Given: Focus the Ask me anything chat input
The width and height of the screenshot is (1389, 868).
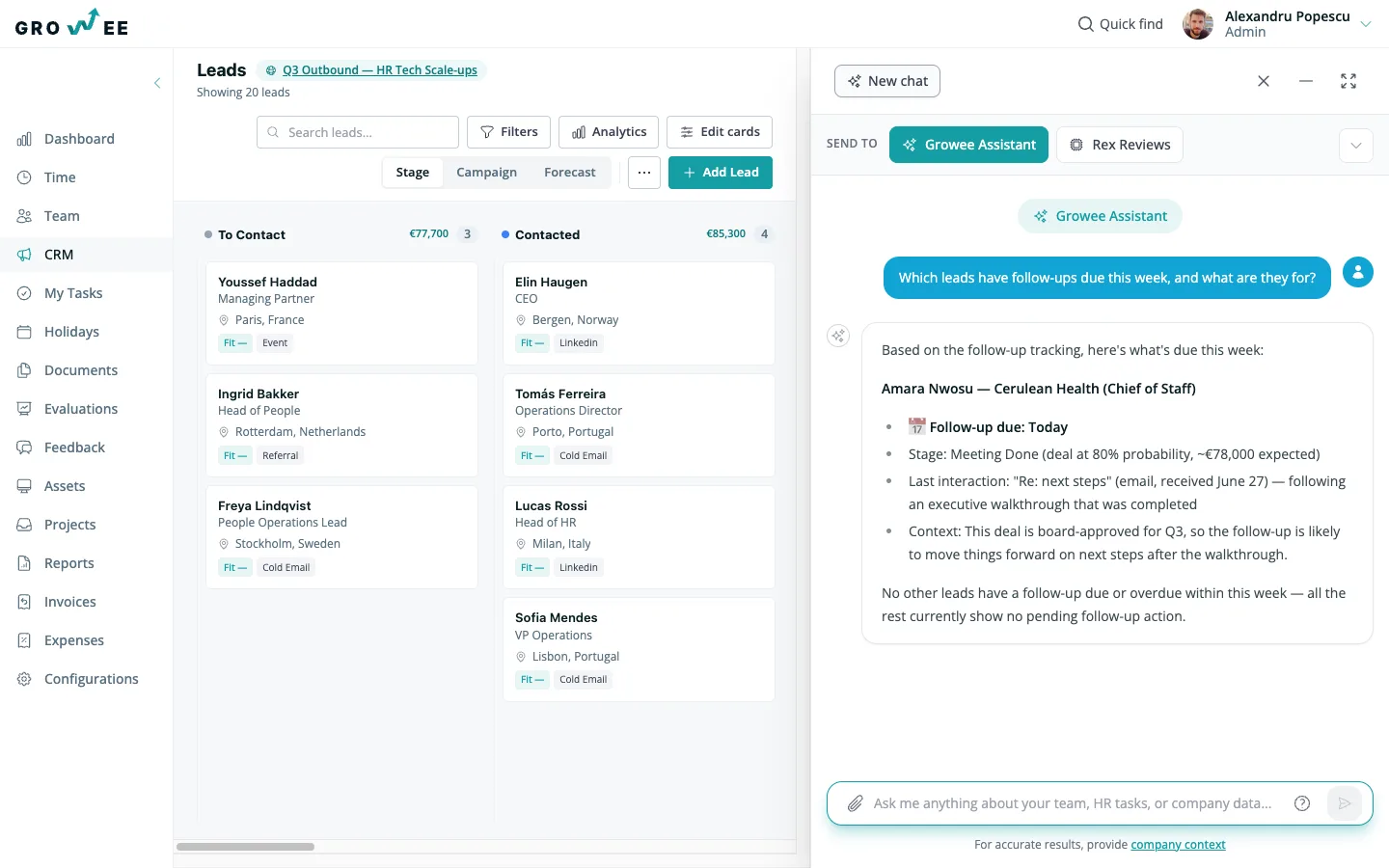Looking at the screenshot, I should [1073, 803].
